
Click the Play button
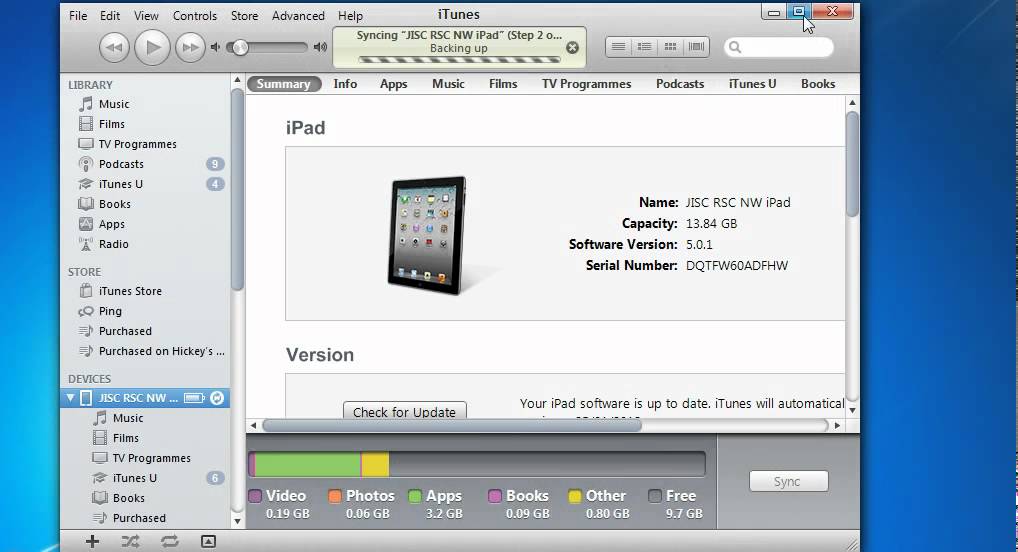pos(153,47)
